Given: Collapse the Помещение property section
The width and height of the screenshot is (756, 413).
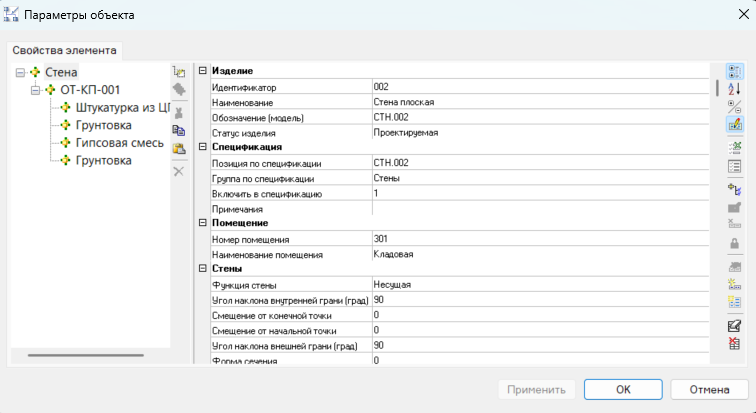Looking at the screenshot, I should [203, 223].
